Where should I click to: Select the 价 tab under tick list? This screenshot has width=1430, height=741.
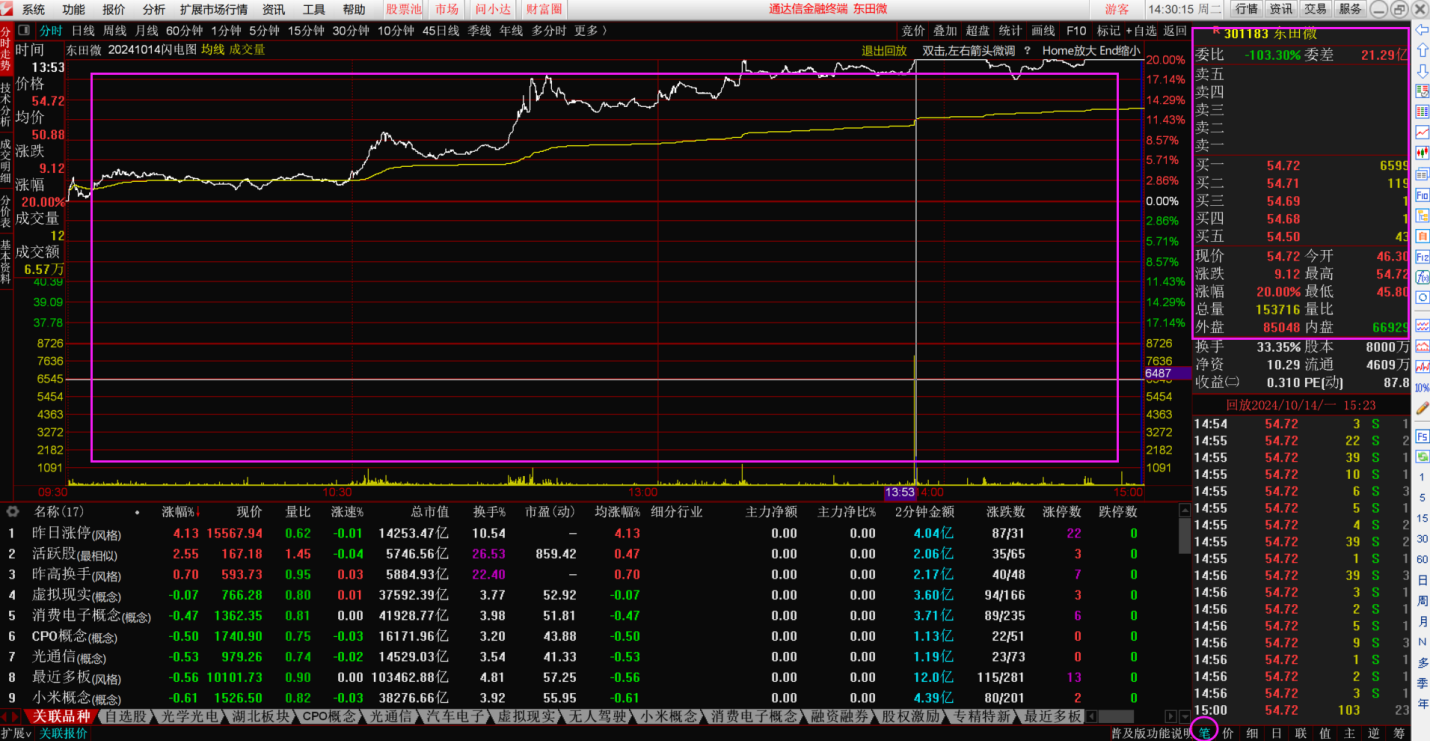[x=1227, y=733]
